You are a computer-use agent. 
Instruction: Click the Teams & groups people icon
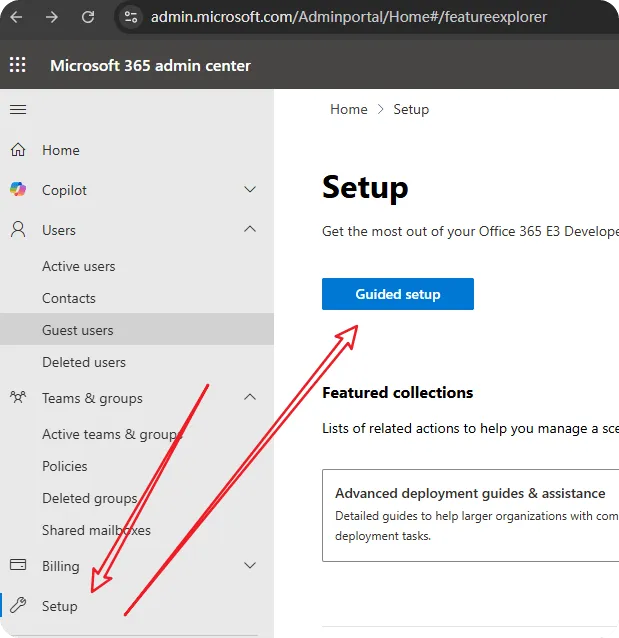tap(18, 397)
